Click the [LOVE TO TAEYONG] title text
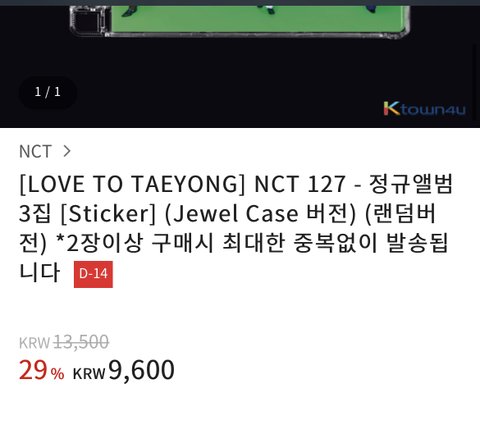This screenshot has width=480, height=425. tap(132, 184)
